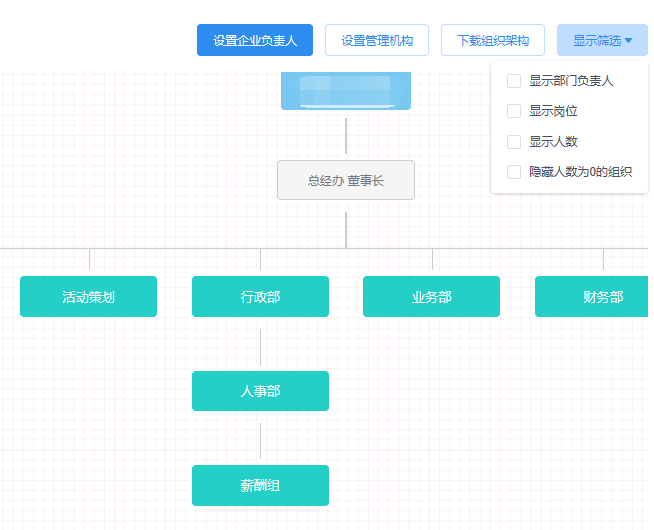654x530 pixels.
Task: Check the 显示人数 option
Action: point(514,142)
